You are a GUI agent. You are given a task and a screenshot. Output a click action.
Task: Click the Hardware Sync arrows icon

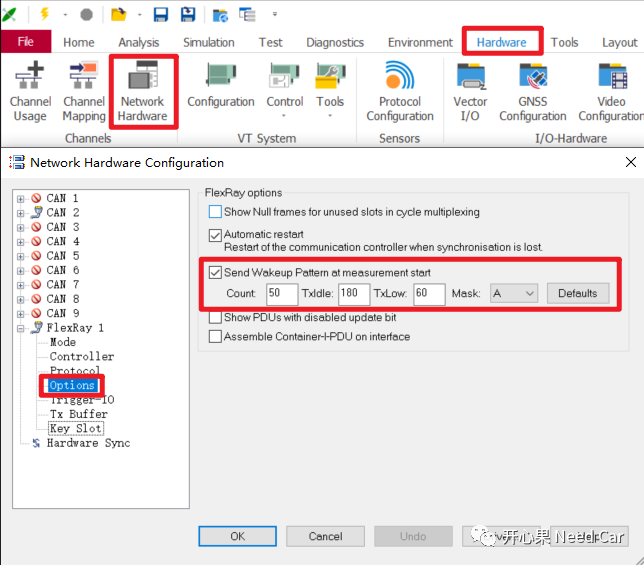click(x=36, y=443)
